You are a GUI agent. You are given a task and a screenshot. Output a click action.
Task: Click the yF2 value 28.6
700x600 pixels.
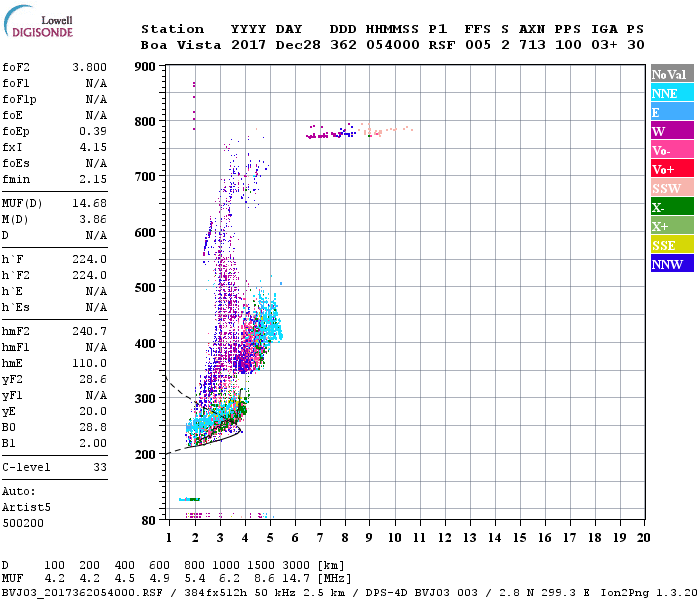[93, 379]
